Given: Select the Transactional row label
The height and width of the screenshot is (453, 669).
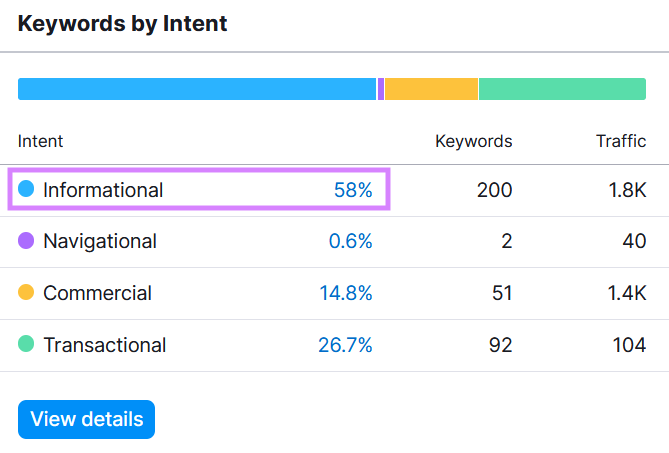Looking at the screenshot, I should [x=105, y=345].
